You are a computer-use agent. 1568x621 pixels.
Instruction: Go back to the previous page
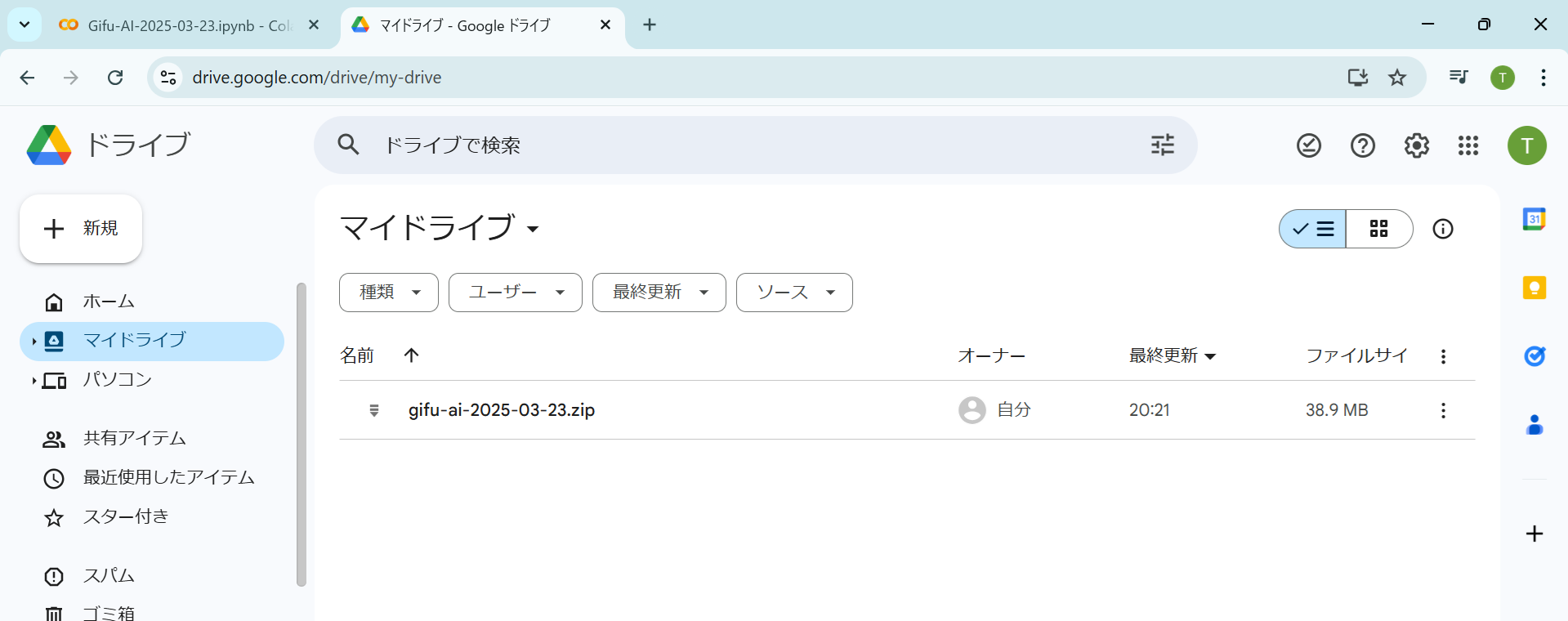pyautogui.click(x=27, y=78)
